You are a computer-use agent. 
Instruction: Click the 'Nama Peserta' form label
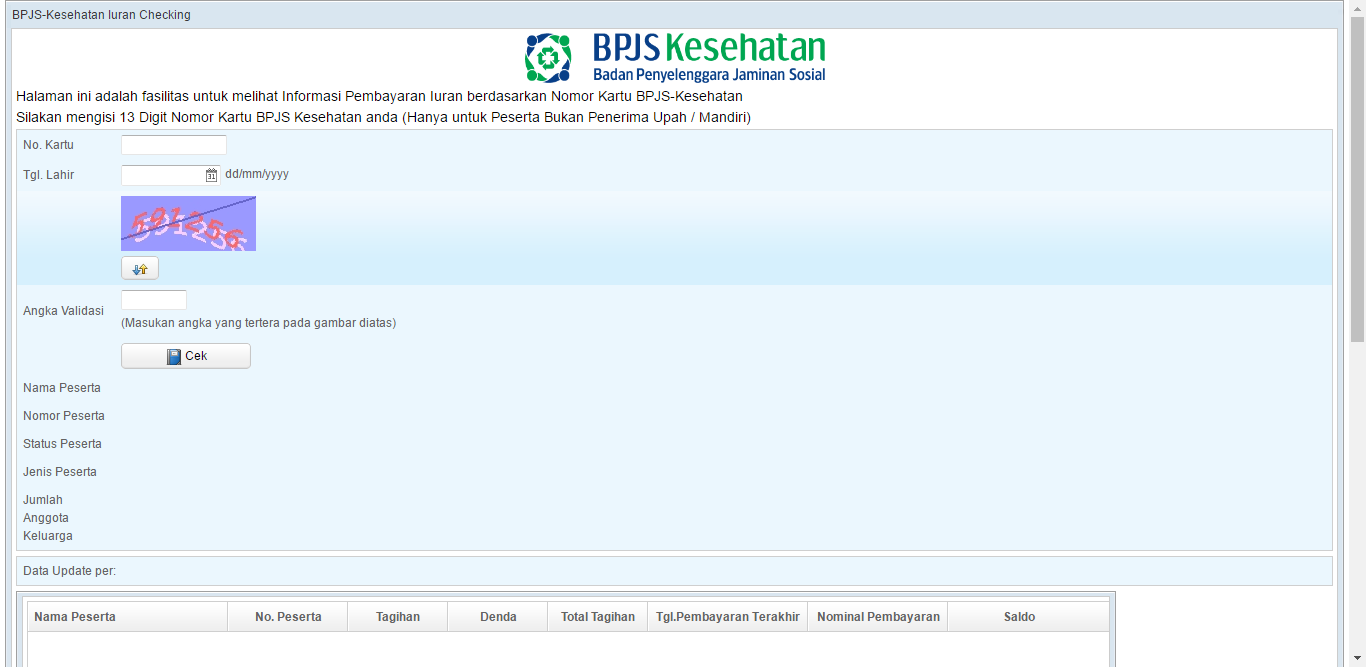pyautogui.click(x=62, y=388)
